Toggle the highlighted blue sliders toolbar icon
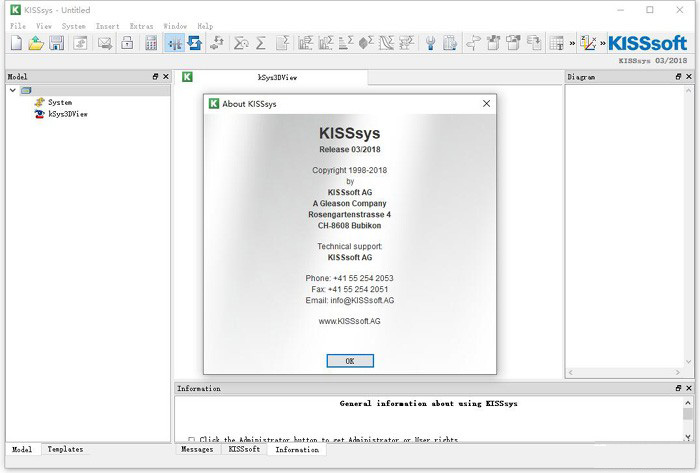Image resolution: width=700 pixels, height=473 pixels. click(x=174, y=43)
